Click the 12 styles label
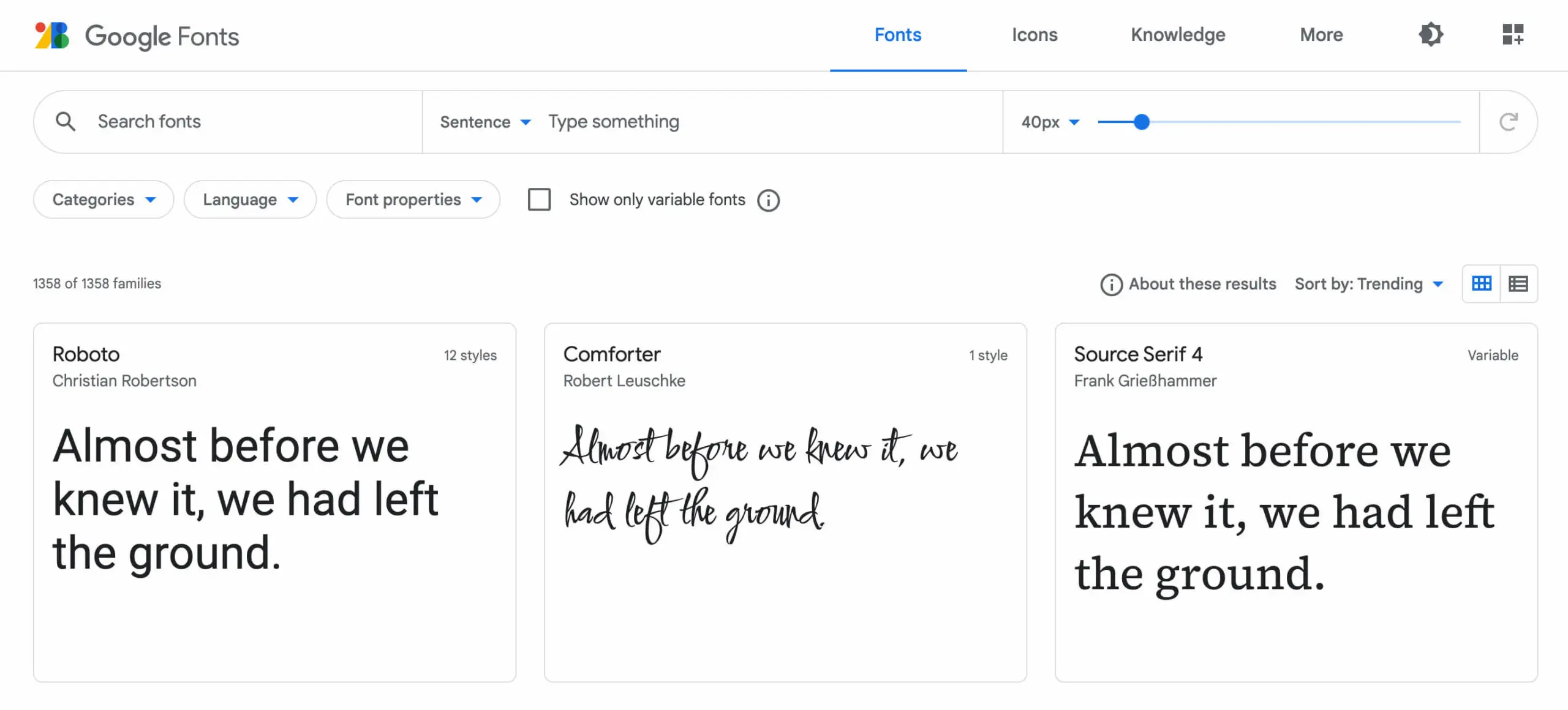 [x=470, y=355]
